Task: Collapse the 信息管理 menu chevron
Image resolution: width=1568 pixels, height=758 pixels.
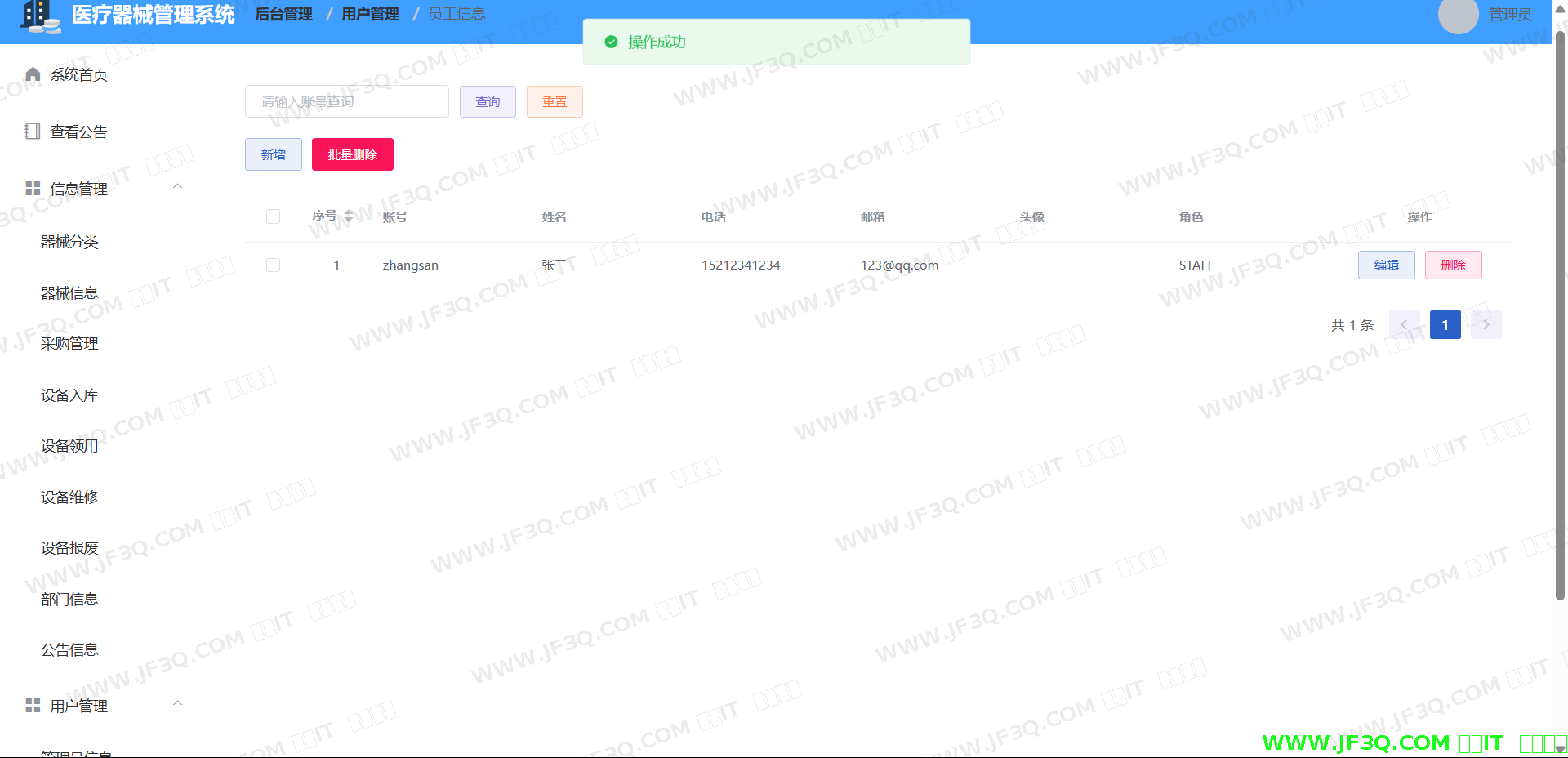Action: click(x=177, y=187)
